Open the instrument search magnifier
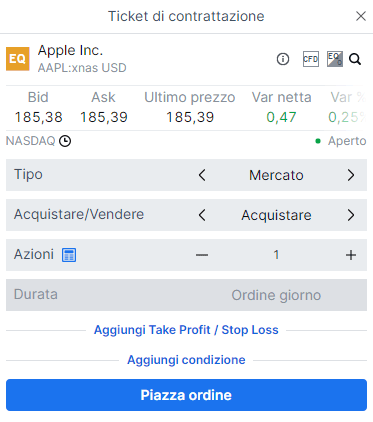 pyautogui.click(x=355, y=59)
